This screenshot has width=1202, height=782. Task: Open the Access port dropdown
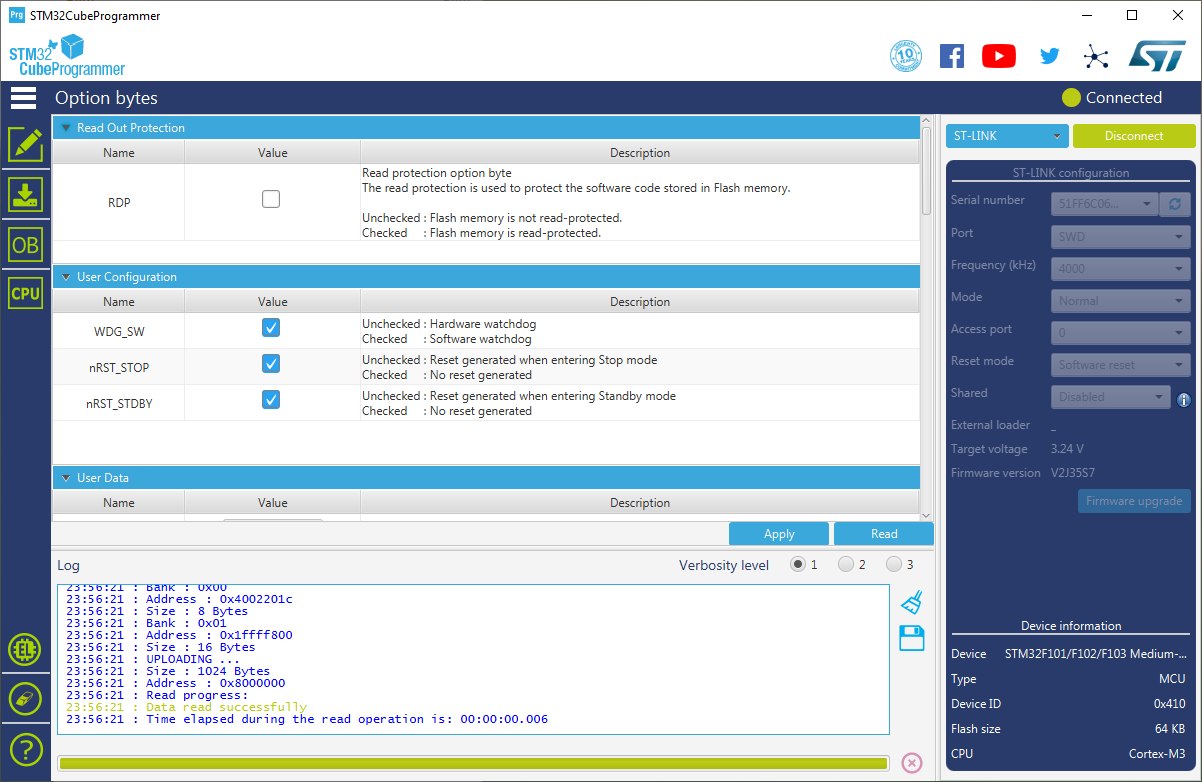(1121, 332)
